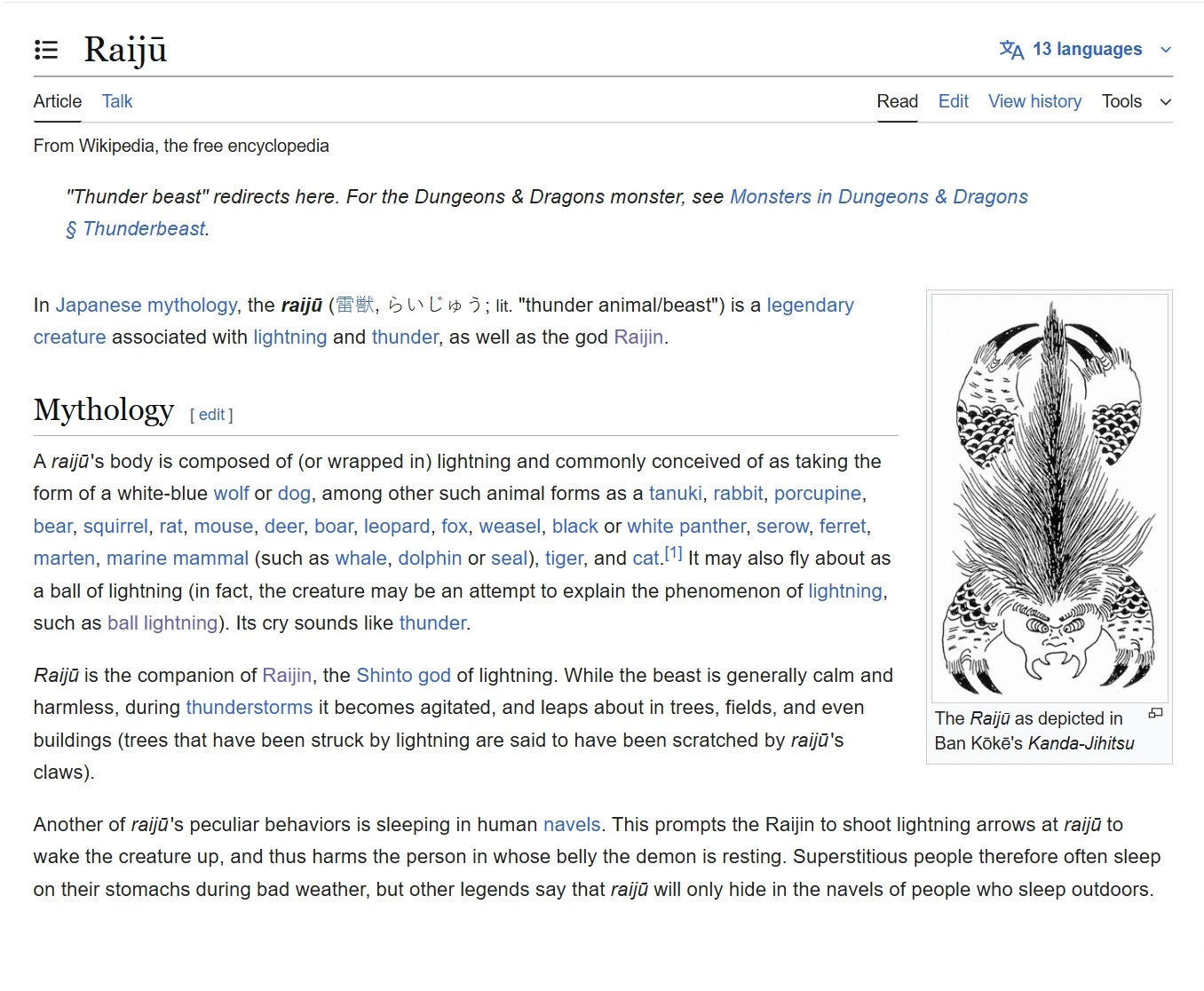Click the tiger link
Screen dimensions: 1204x991
click(x=564, y=559)
